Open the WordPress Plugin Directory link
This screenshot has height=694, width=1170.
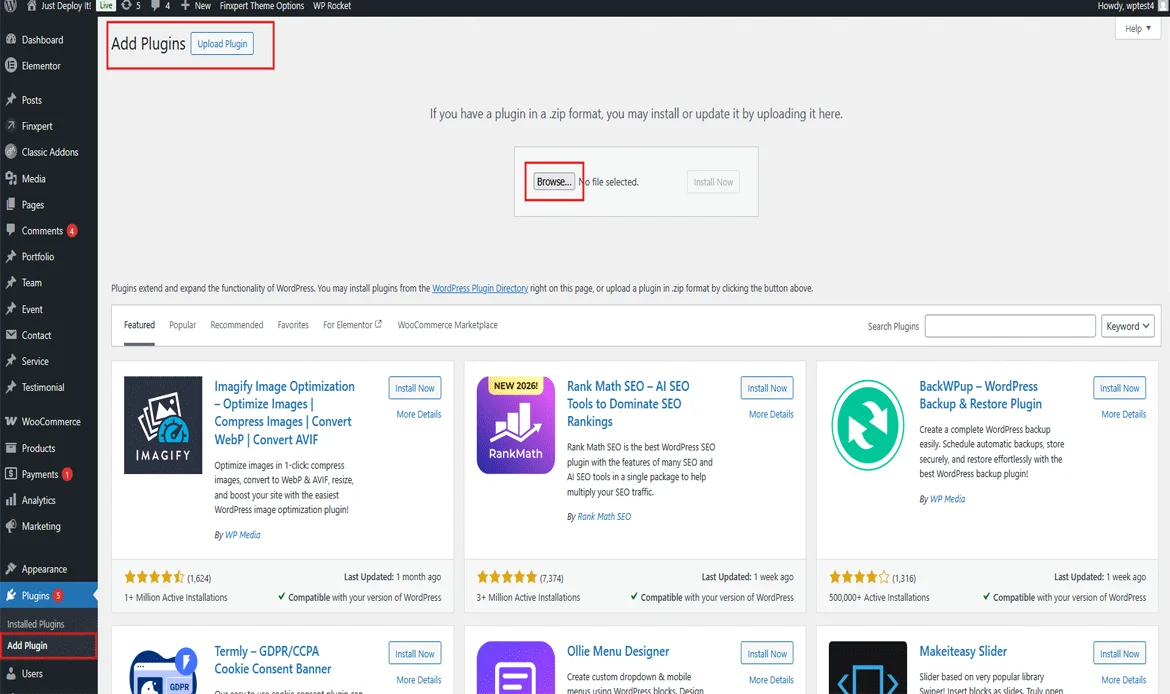click(480, 288)
